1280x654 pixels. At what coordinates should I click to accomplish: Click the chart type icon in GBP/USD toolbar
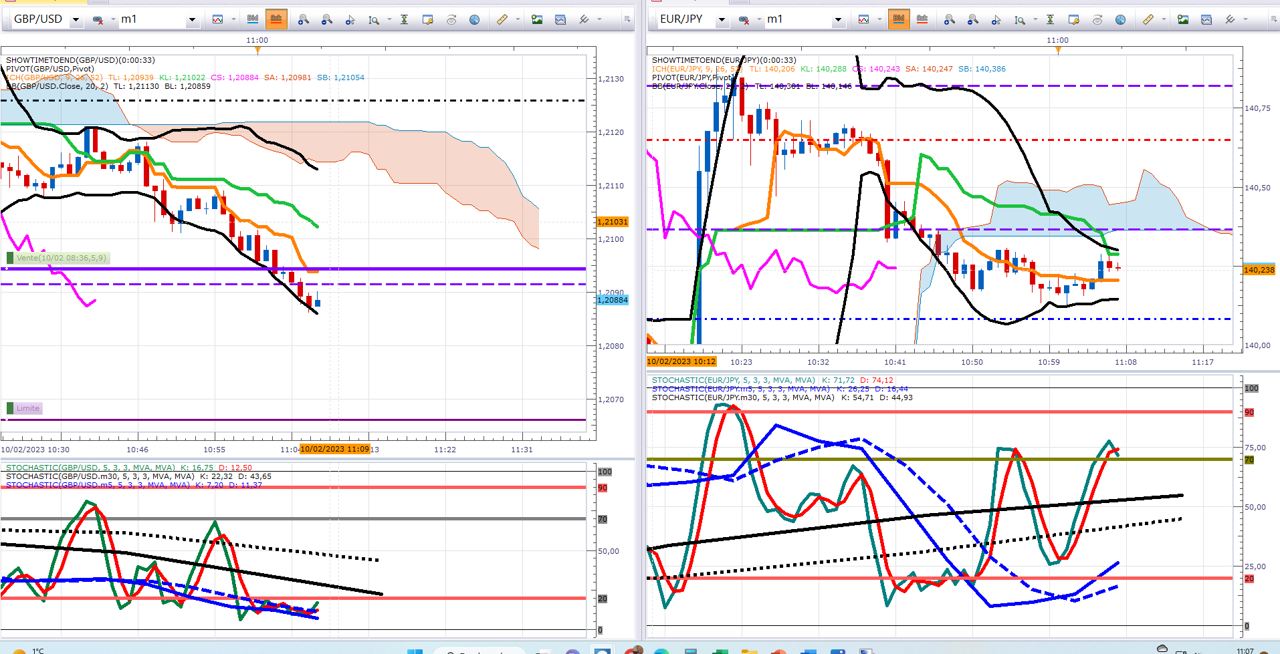[x=218, y=19]
